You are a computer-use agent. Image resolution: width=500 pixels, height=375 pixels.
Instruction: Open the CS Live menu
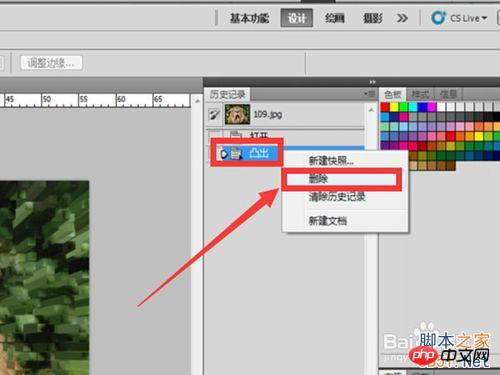(x=469, y=18)
